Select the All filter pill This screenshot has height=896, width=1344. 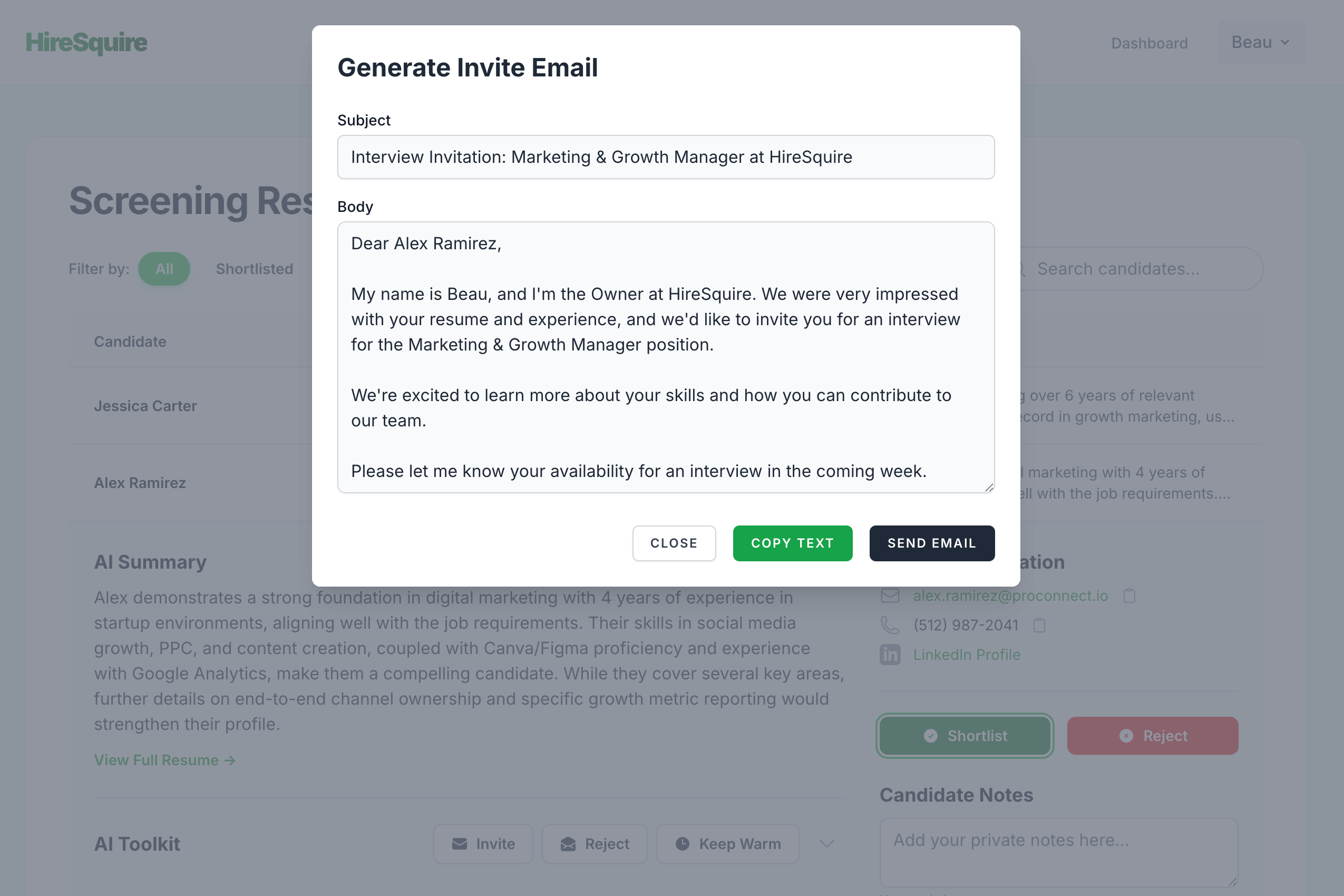coord(164,269)
